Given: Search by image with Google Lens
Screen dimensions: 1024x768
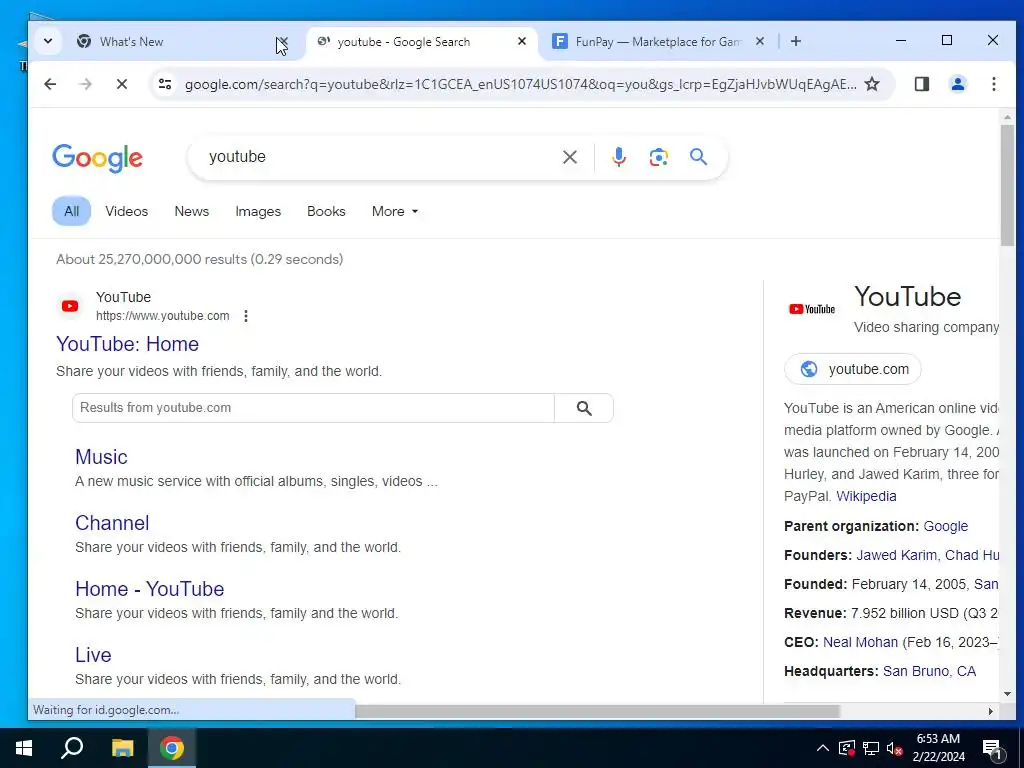Looking at the screenshot, I should (x=658, y=157).
